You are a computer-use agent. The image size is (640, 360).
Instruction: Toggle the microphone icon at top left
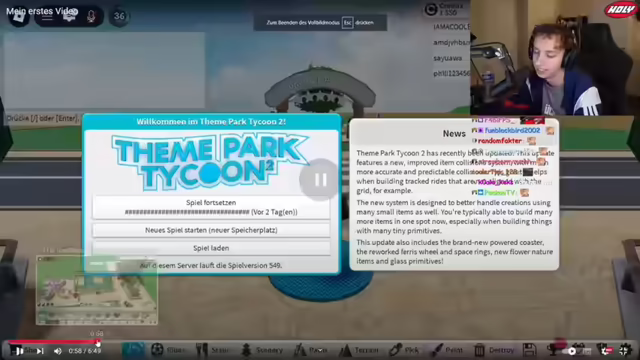(91, 16)
